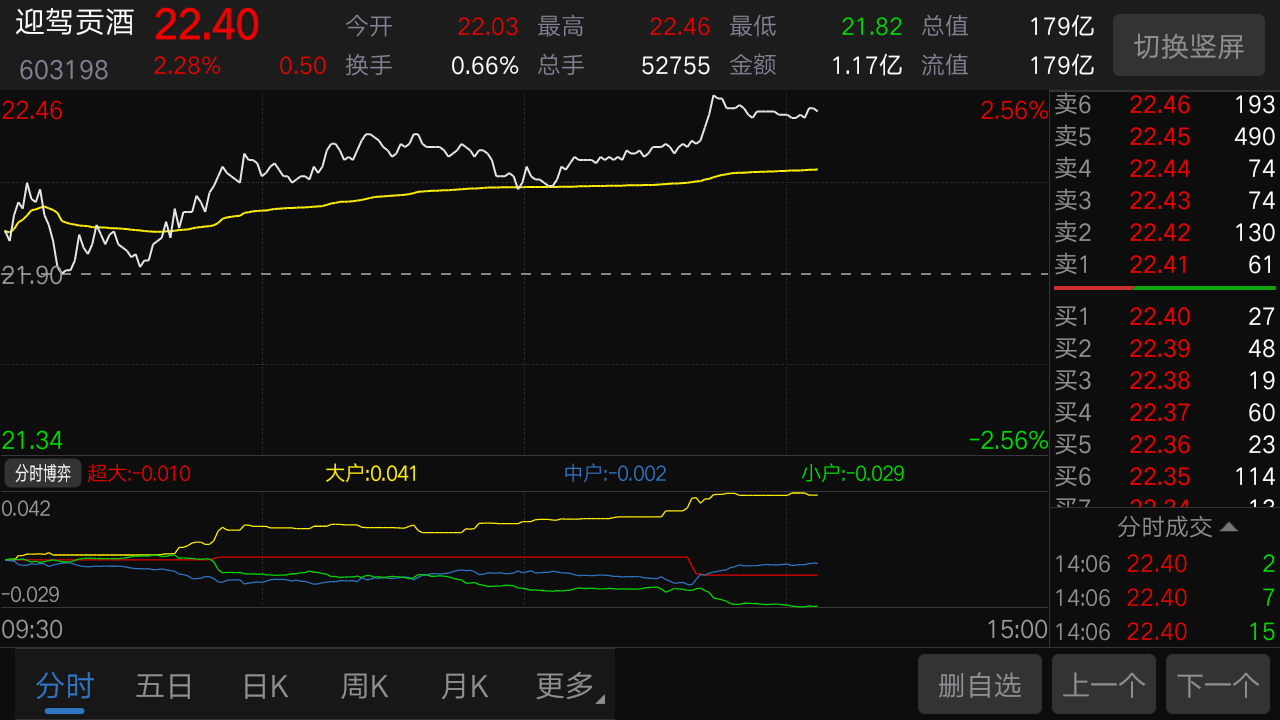Select the 买6 order row at 22.35
The height and width of the screenshot is (720, 1280).
point(1165,476)
